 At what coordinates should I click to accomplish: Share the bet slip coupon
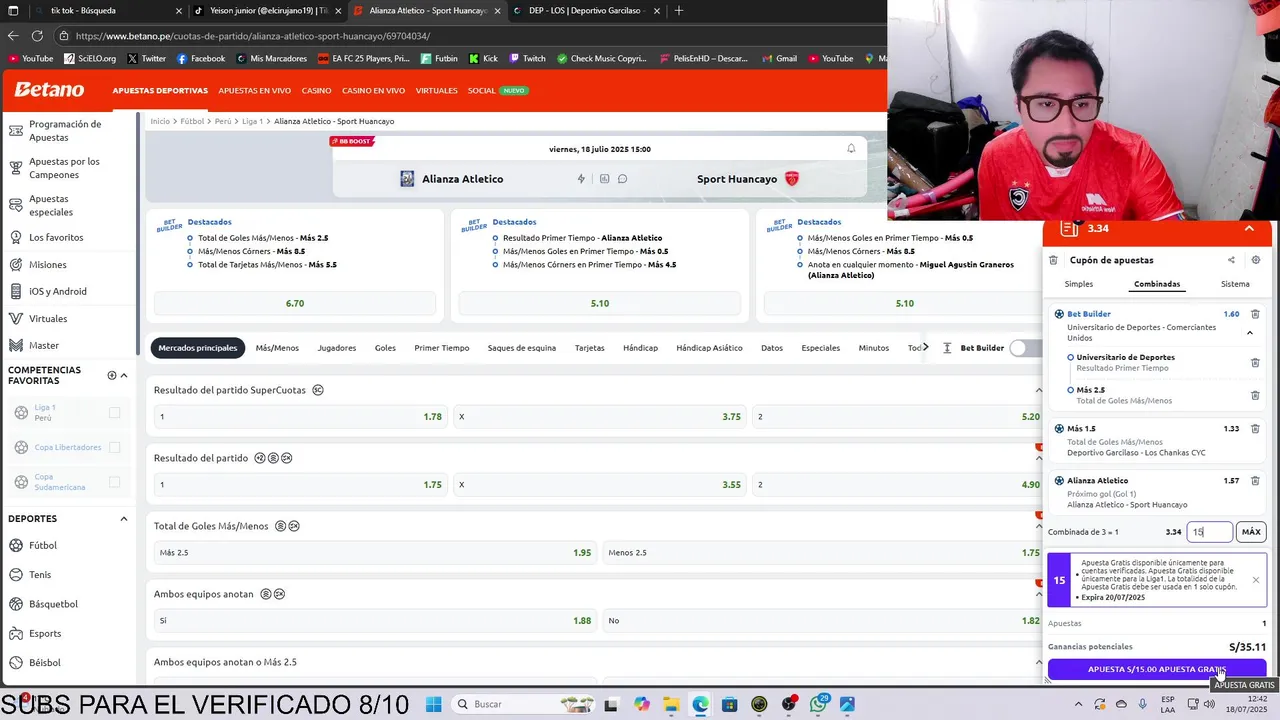(1231, 260)
